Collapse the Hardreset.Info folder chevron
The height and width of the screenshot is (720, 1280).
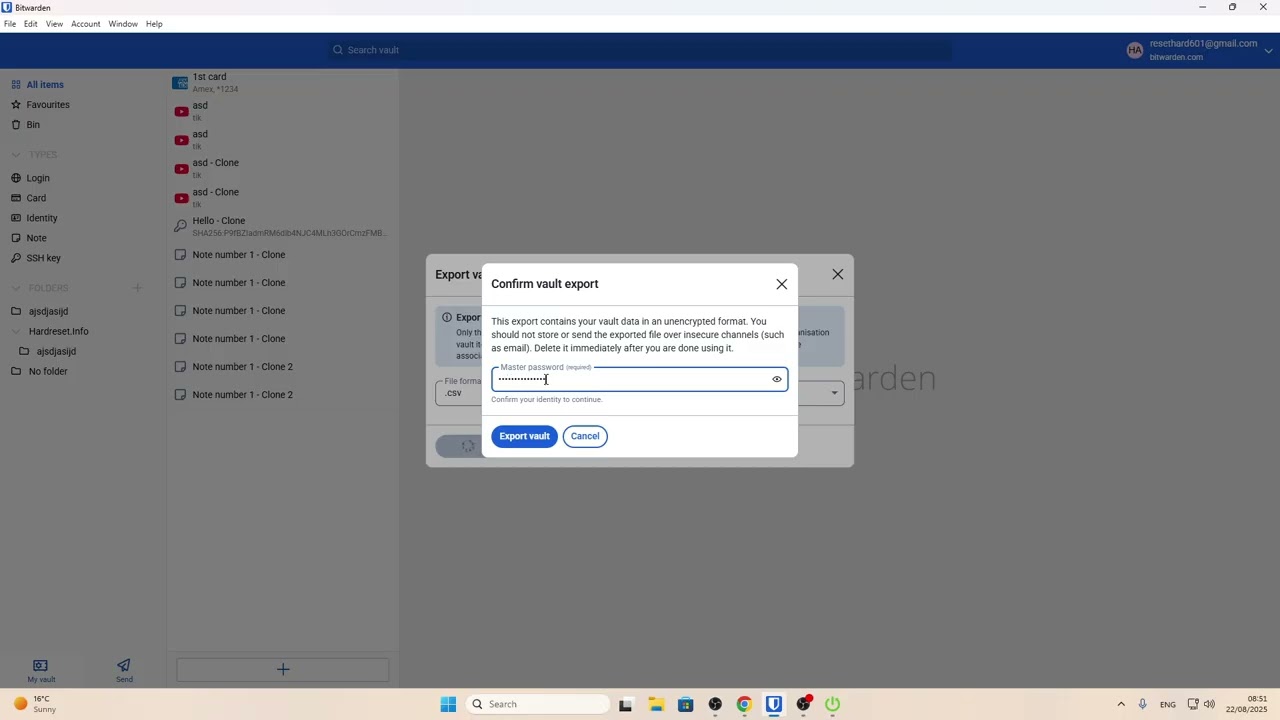(x=16, y=332)
